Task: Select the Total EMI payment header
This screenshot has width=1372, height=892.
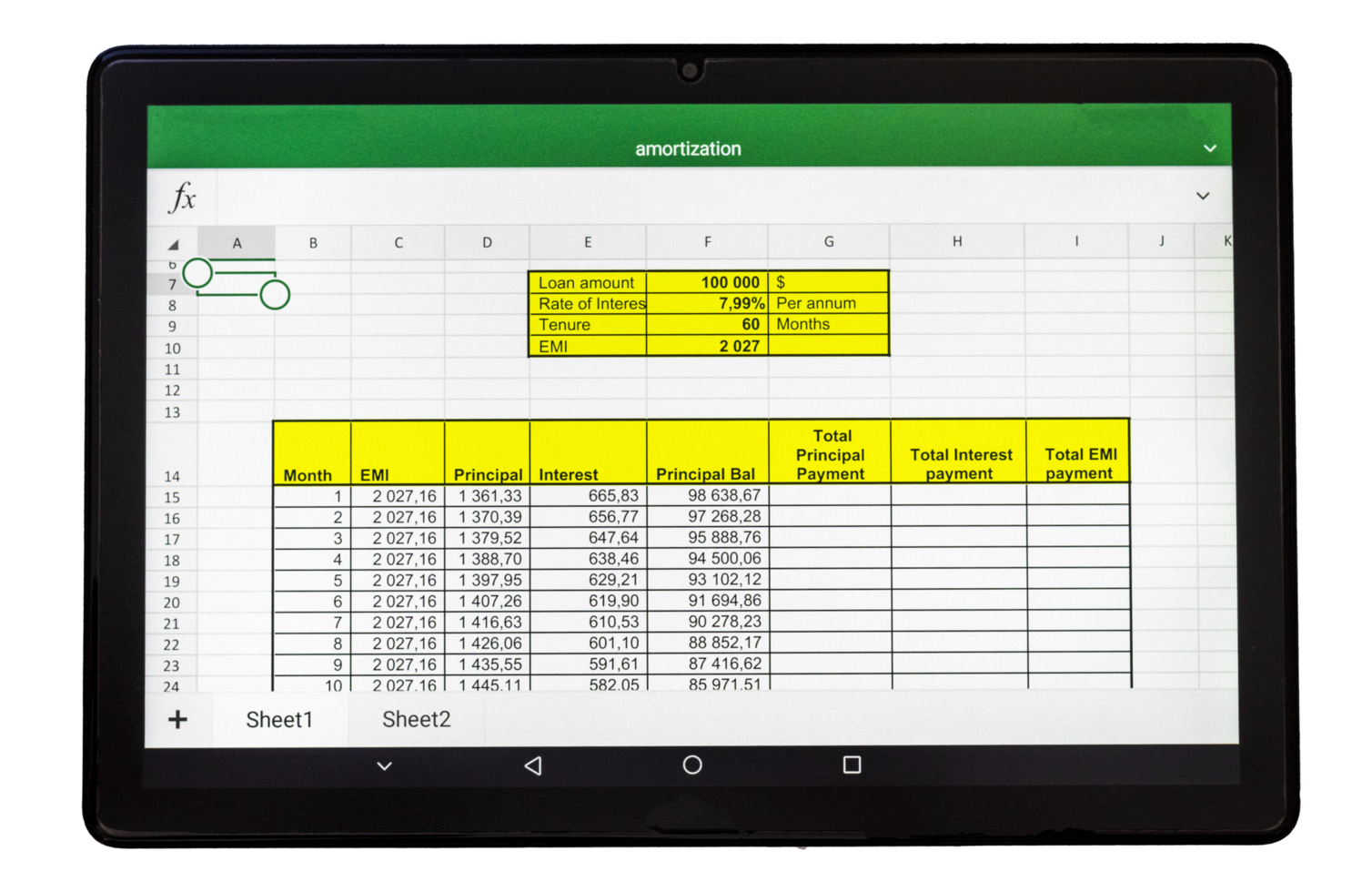Action: point(1078,451)
